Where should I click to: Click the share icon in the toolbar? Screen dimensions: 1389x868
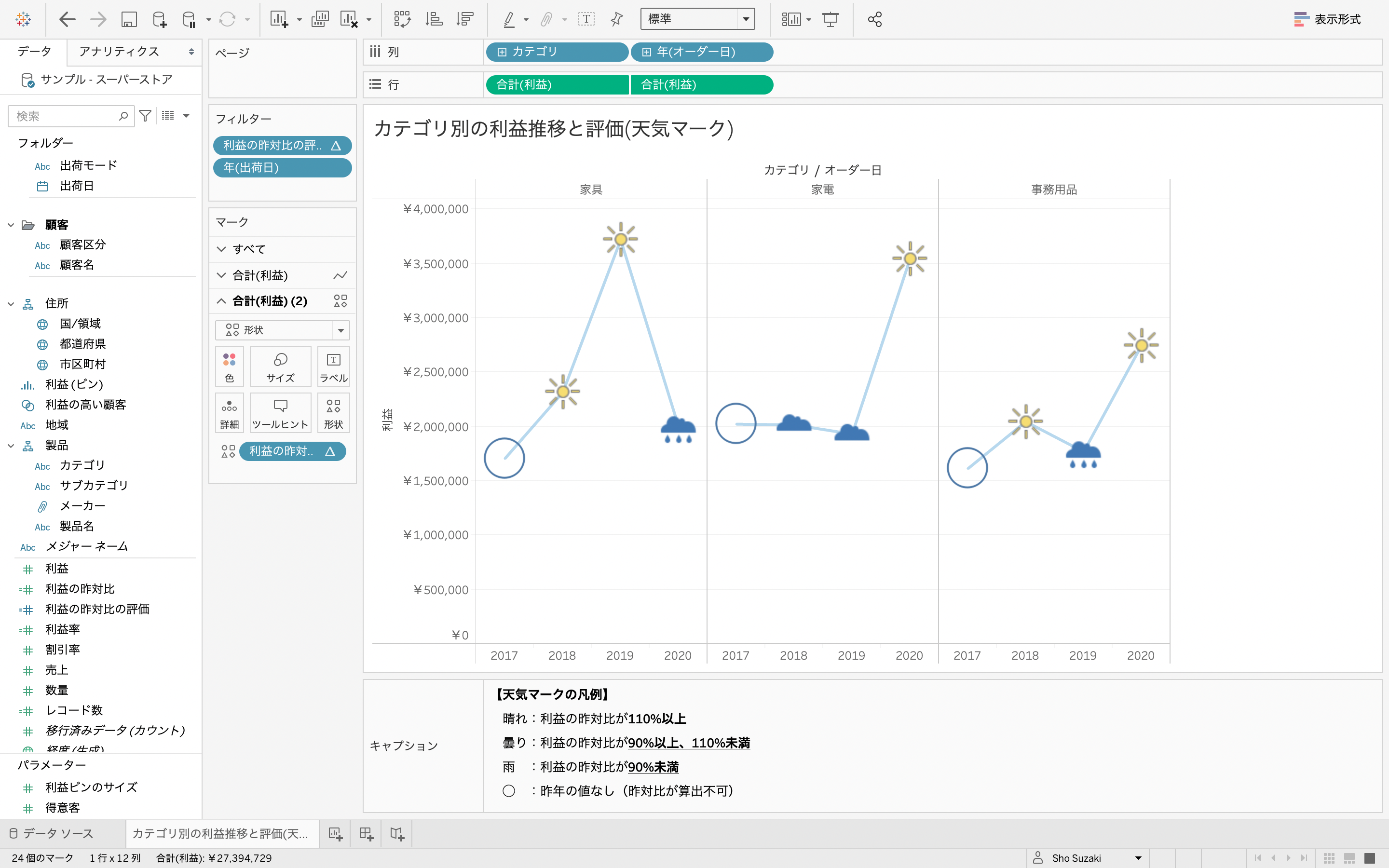click(x=874, y=19)
